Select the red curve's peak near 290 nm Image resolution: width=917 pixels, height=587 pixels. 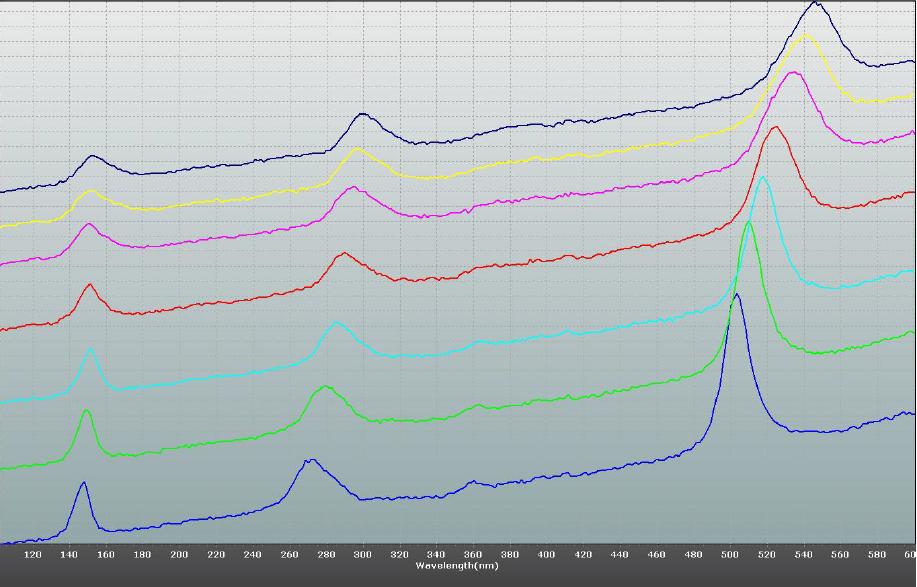pos(344,253)
